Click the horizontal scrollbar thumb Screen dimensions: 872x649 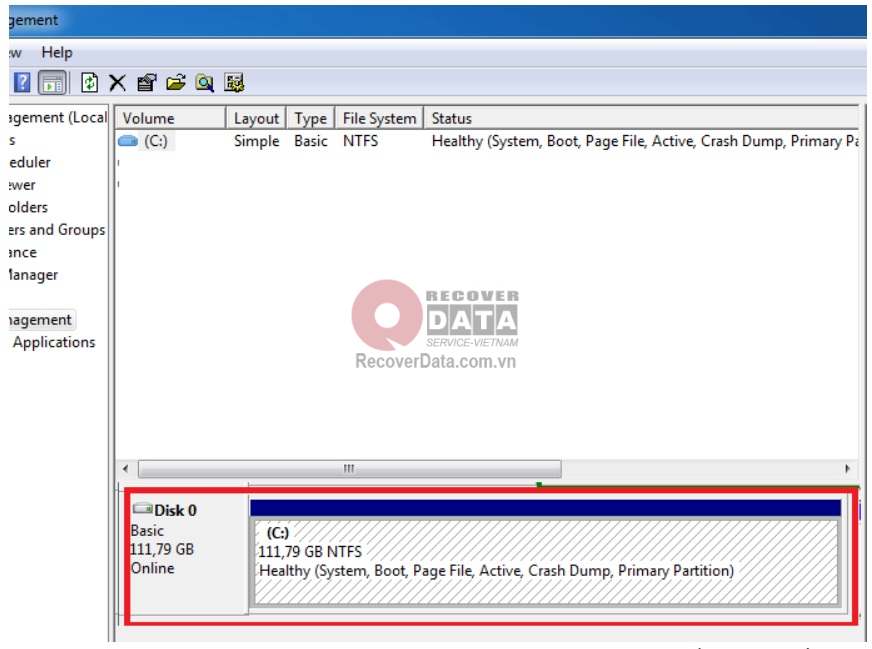point(349,469)
